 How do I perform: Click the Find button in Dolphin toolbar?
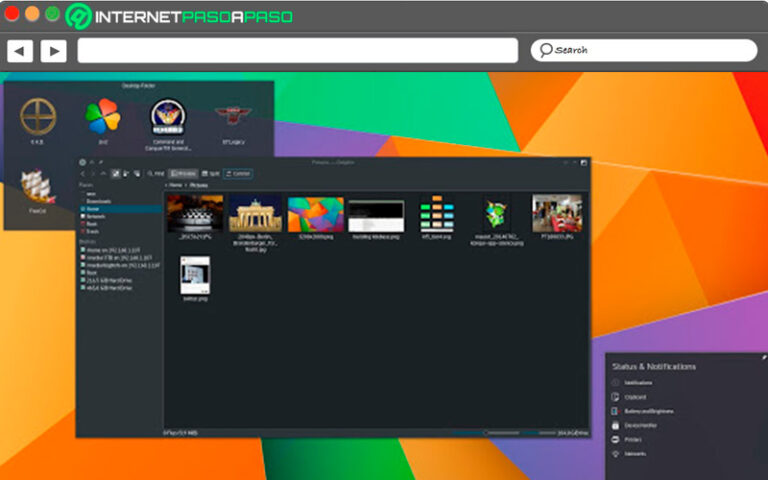(156, 173)
